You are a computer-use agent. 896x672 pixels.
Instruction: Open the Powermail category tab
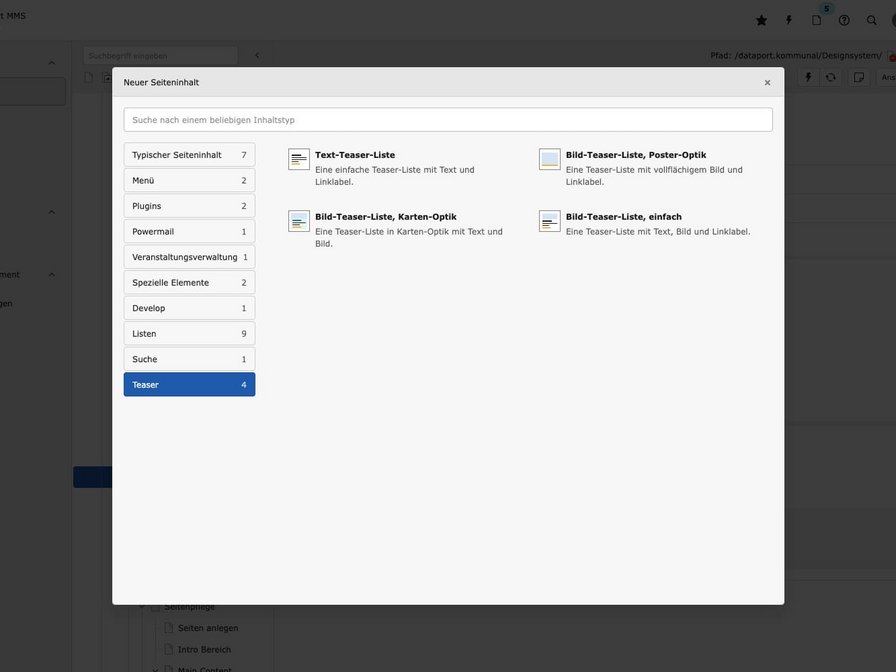pyautogui.click(x=189, y=232)
